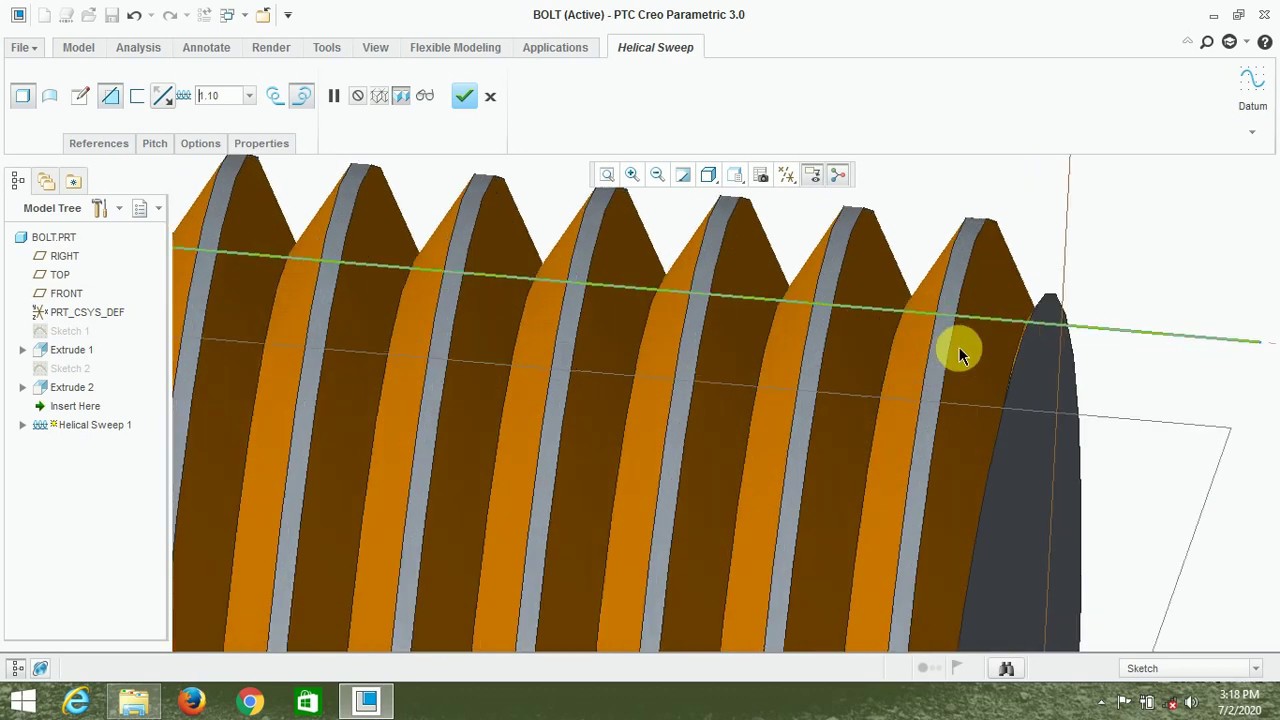
Task: Select the no preview mode icon
Action: (x=357, y=96)
